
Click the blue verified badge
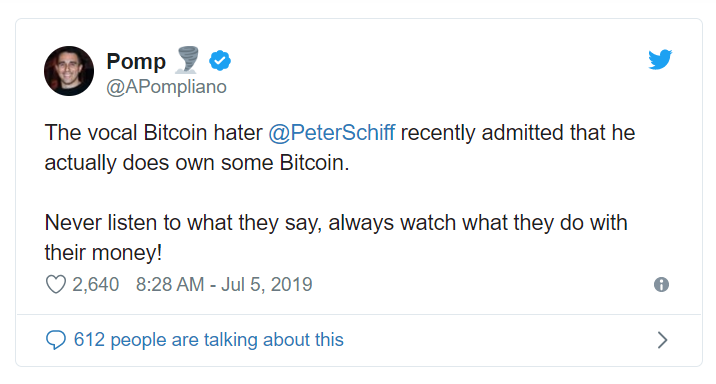220,61
